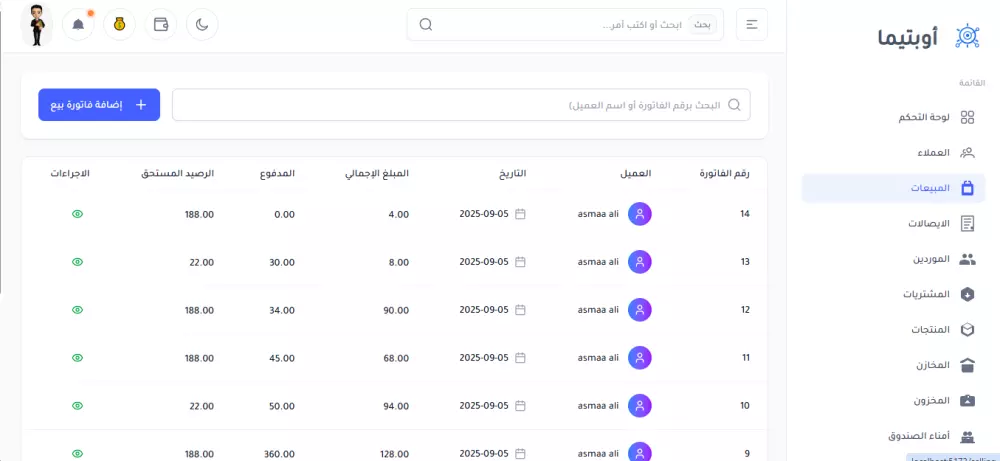Click the رقم الفاتورة column header
The image size is (1000, 461).
[x=724, y=173]
